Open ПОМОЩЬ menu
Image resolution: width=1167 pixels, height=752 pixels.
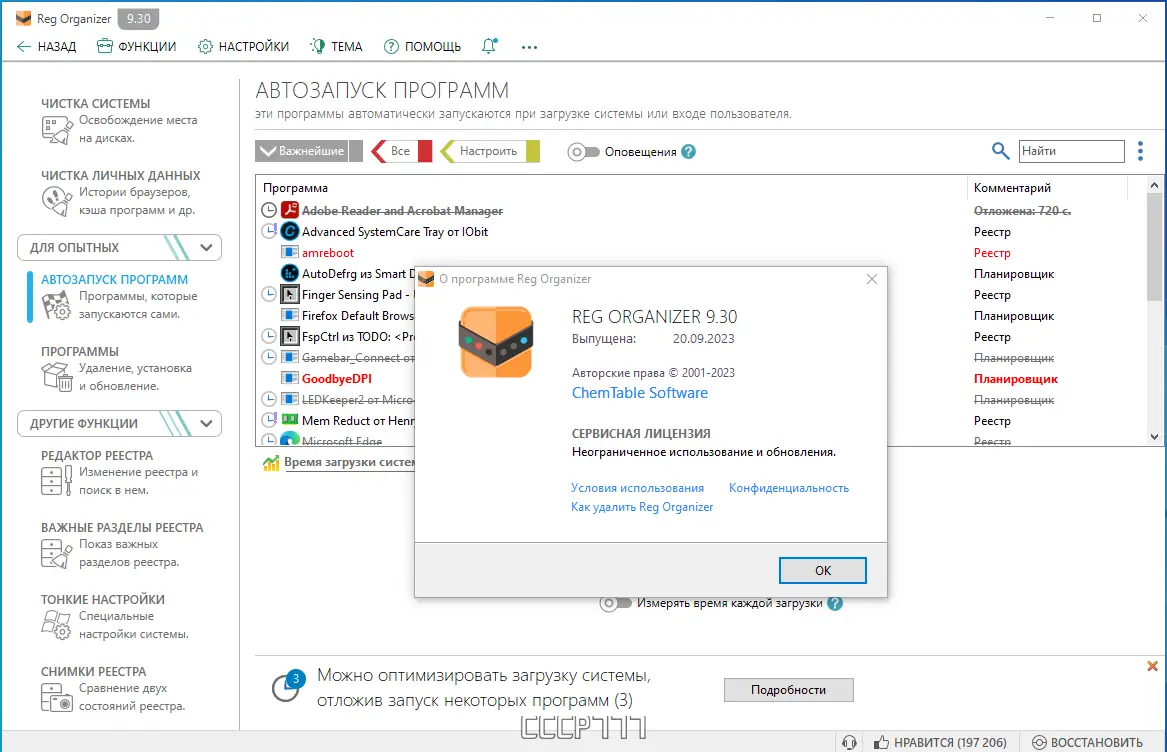tap(423, 46)
